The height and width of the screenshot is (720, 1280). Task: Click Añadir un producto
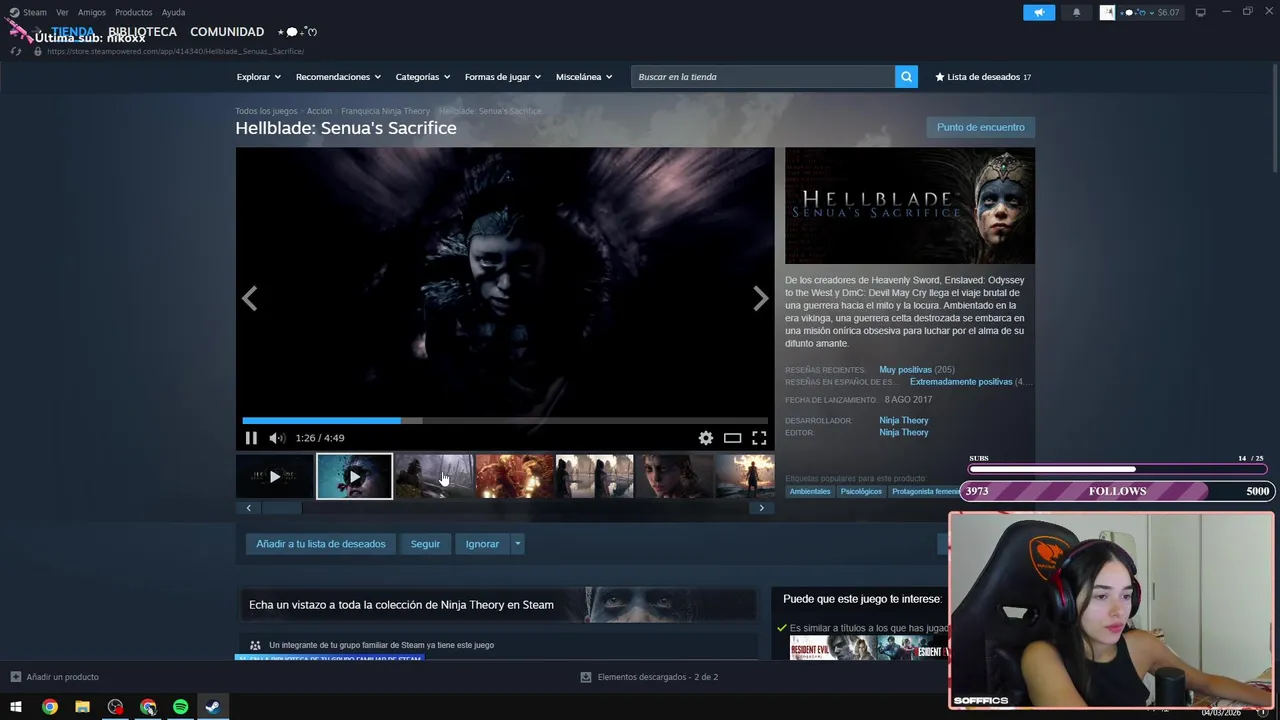coord(54,677)
